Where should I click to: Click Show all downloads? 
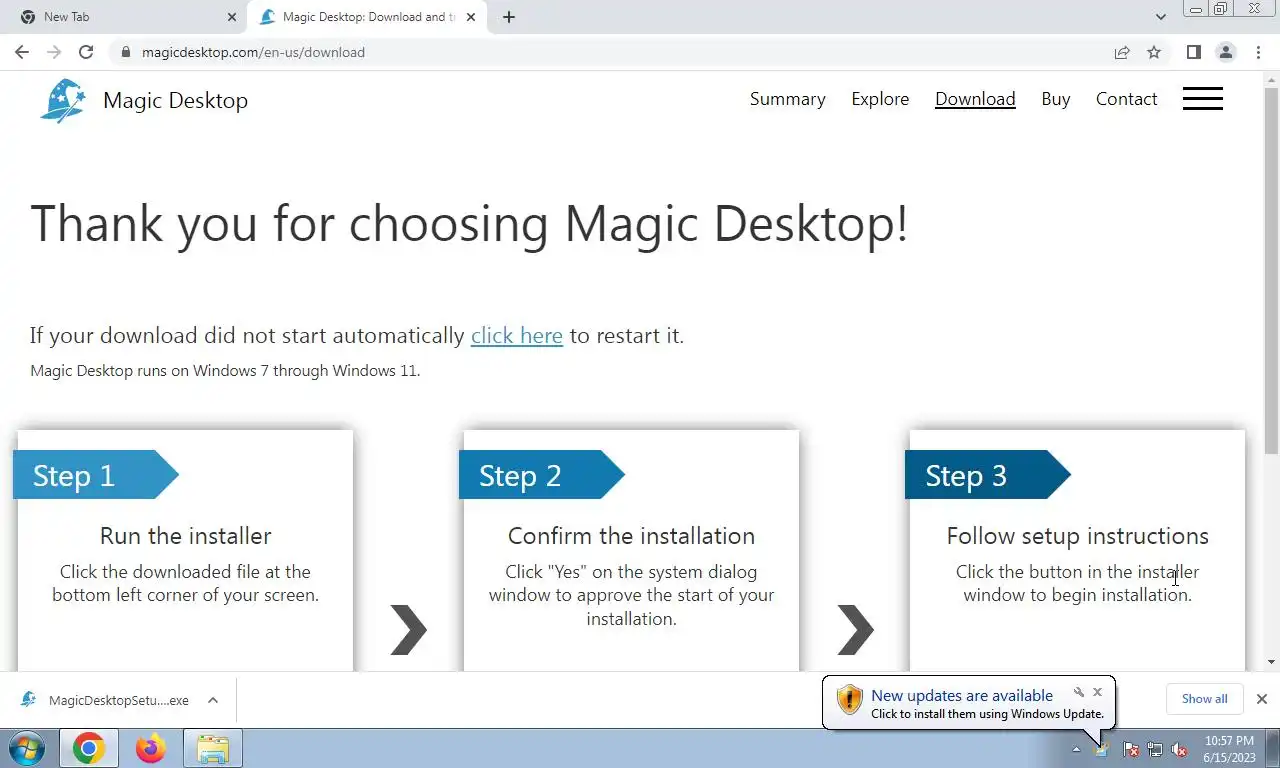(x=1204, y=699)
